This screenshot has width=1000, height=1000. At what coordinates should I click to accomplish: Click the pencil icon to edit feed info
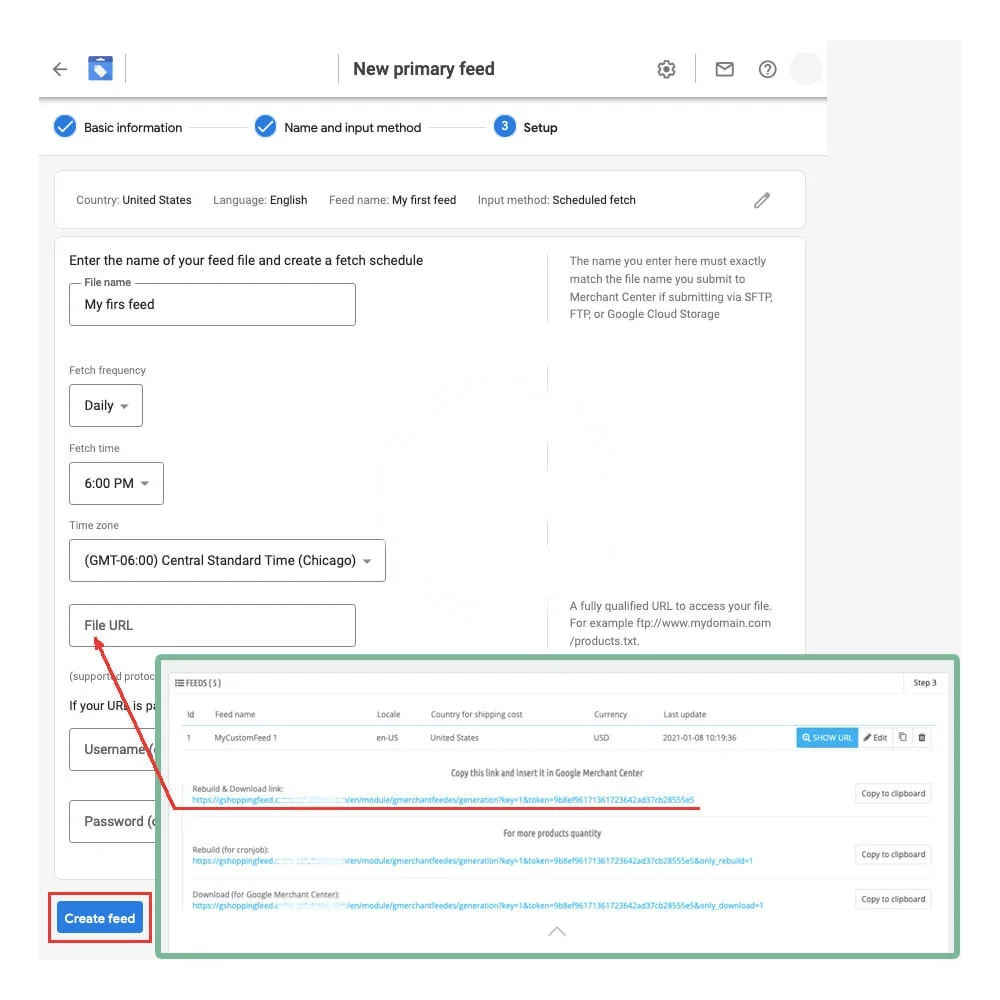(x=762, y=200)
